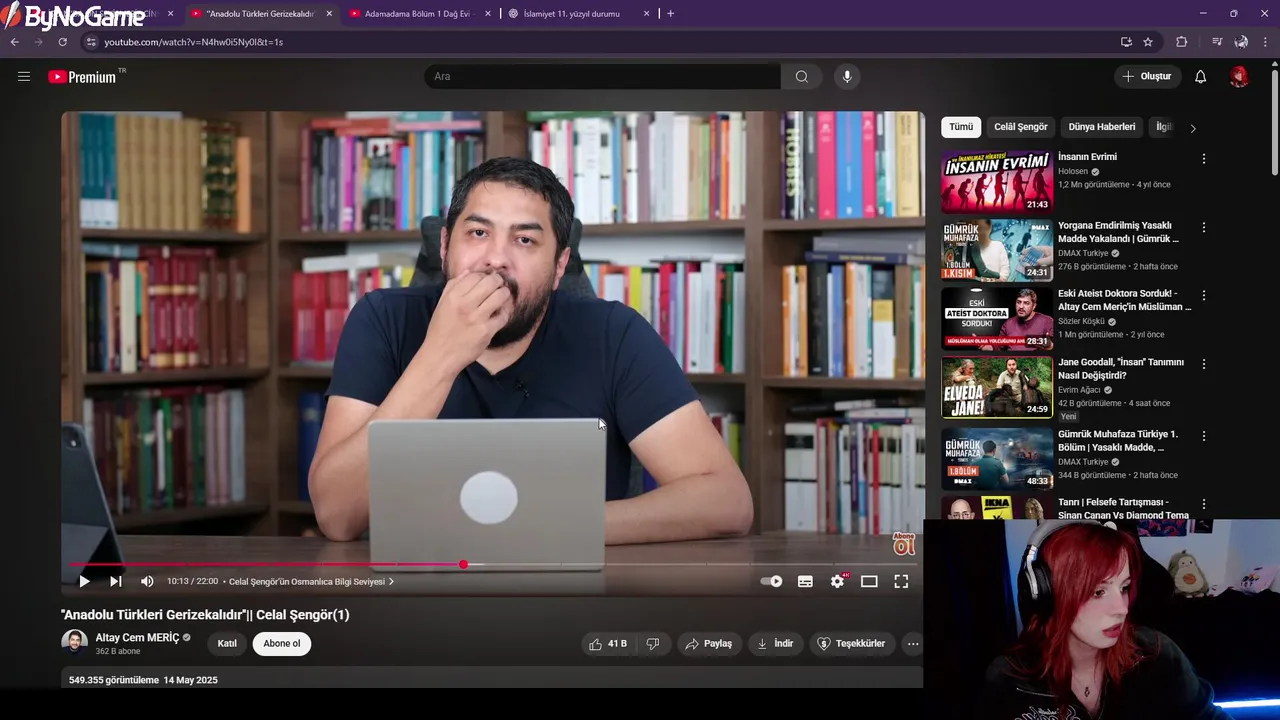Open the install/cast icon in address bar
The image size is (1280, 720).
pos(1126,42)
